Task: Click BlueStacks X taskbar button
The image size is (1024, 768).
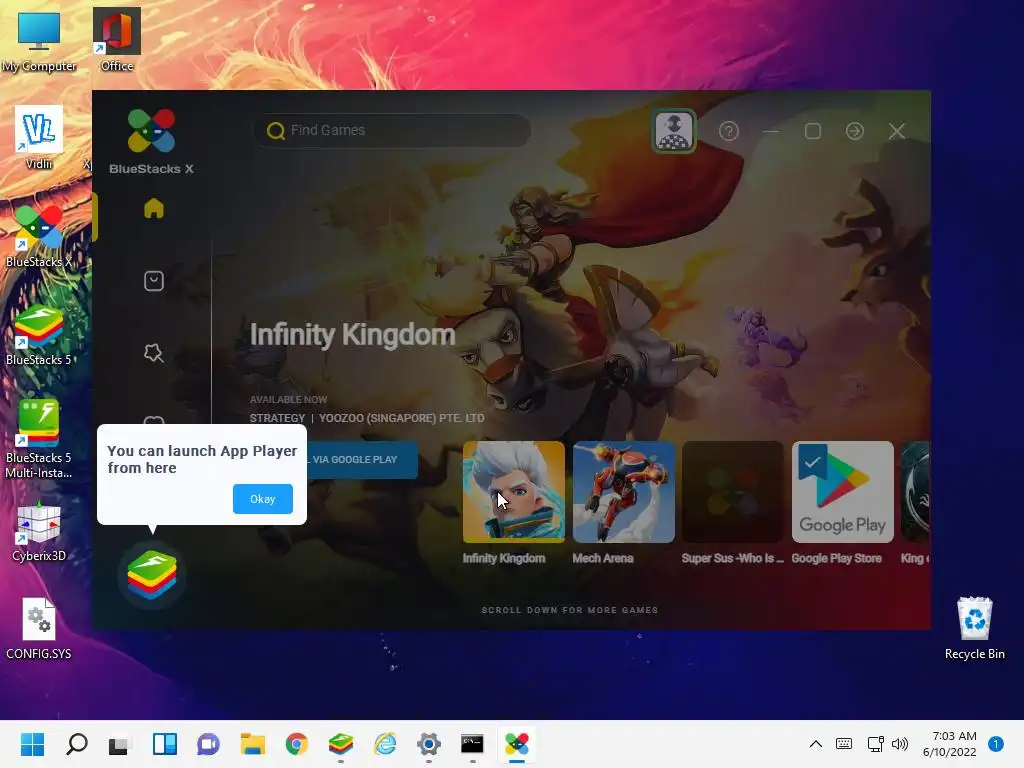Action: (x=517, y=744)
